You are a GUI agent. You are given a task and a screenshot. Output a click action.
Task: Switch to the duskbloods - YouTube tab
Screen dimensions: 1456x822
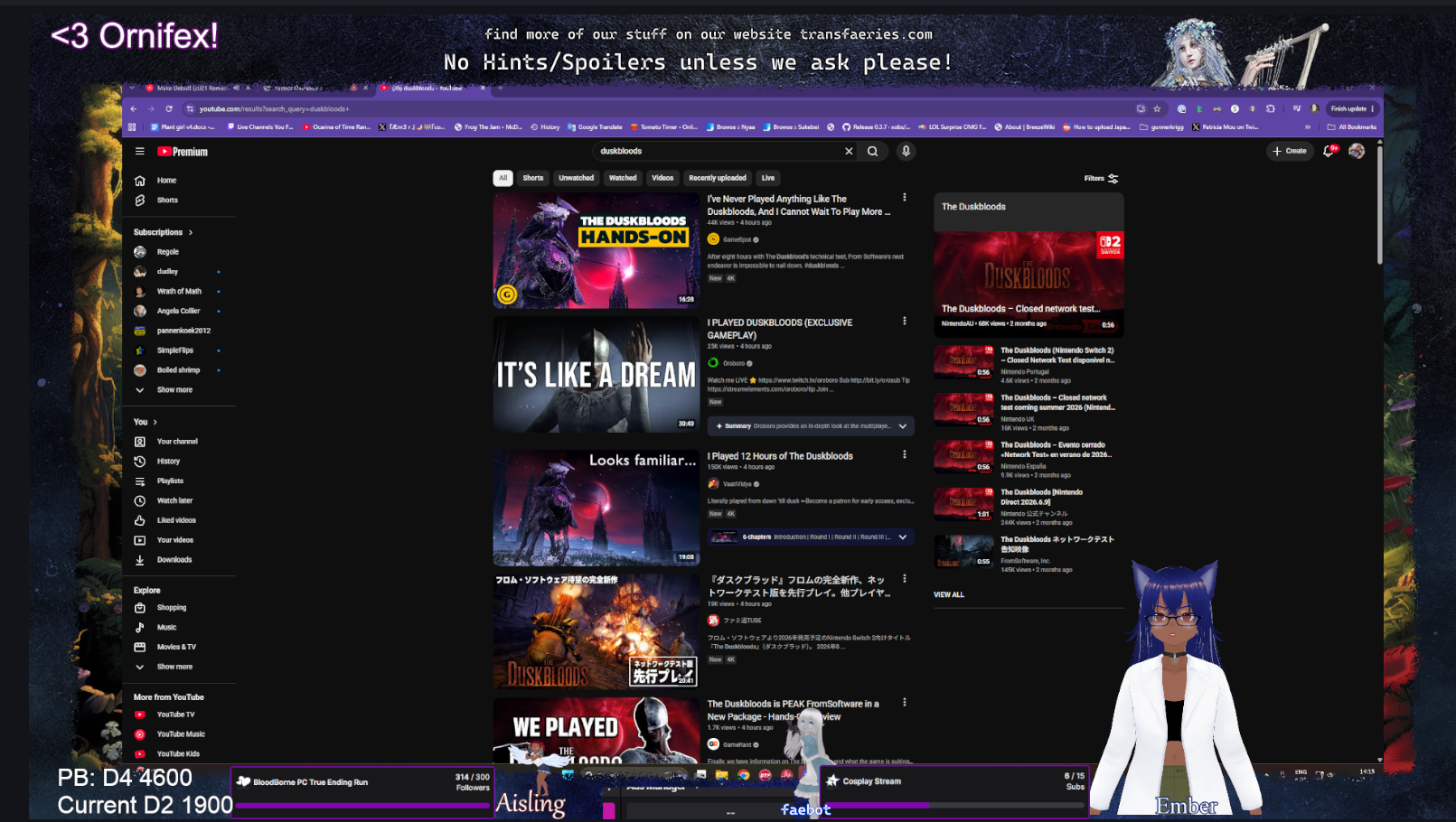click(x=432, y=89)
